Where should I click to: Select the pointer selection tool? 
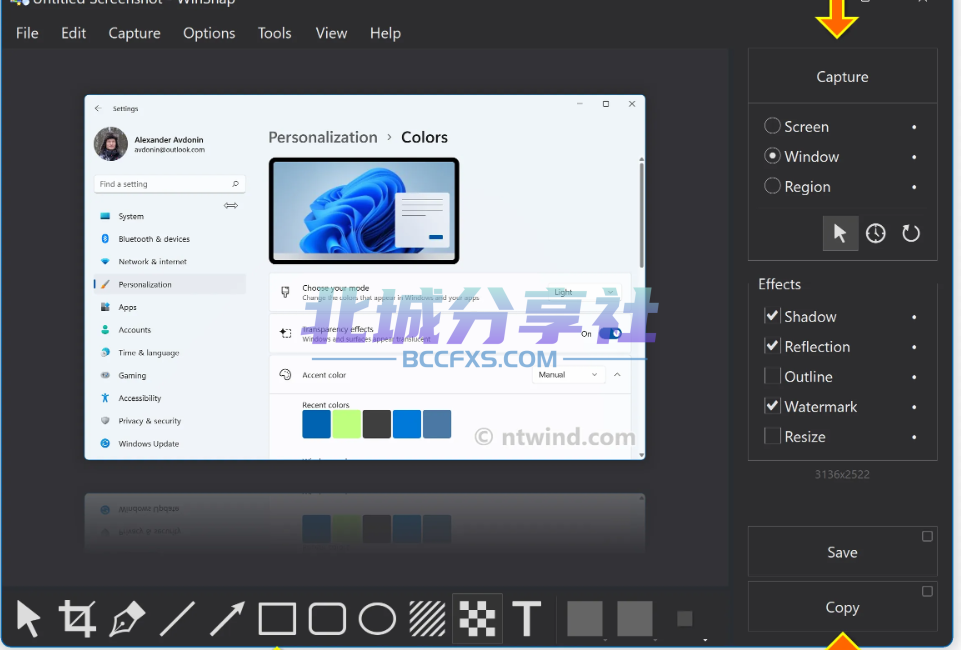pos(28,618)
